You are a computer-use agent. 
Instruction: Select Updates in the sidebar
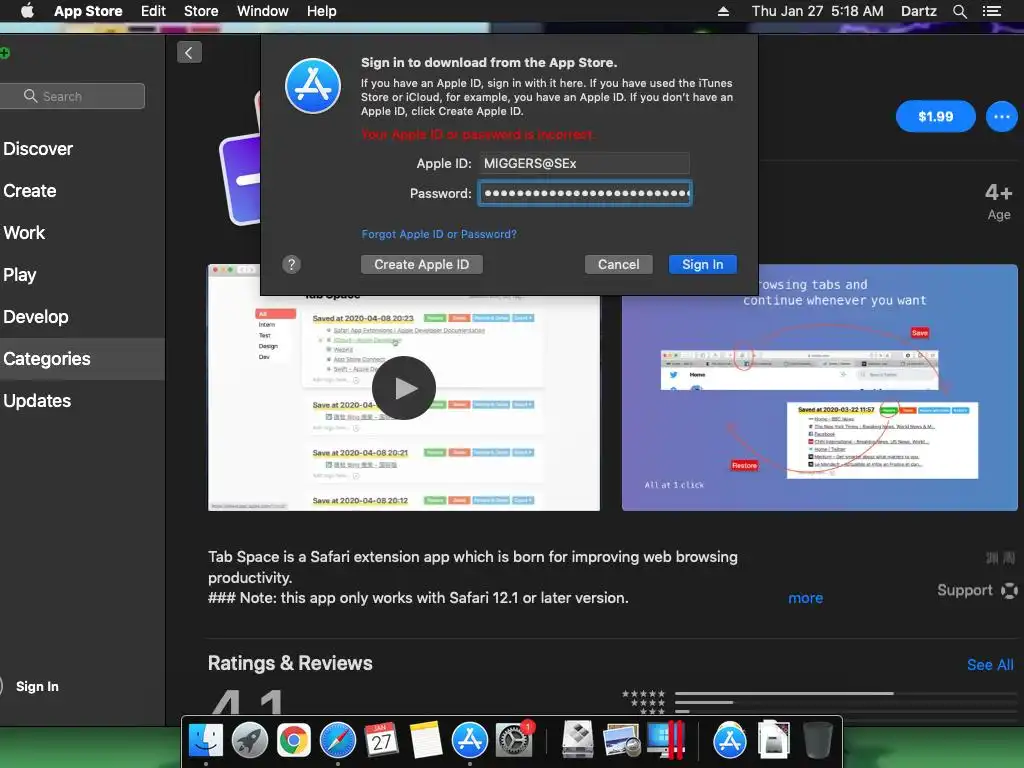(37, 400)
